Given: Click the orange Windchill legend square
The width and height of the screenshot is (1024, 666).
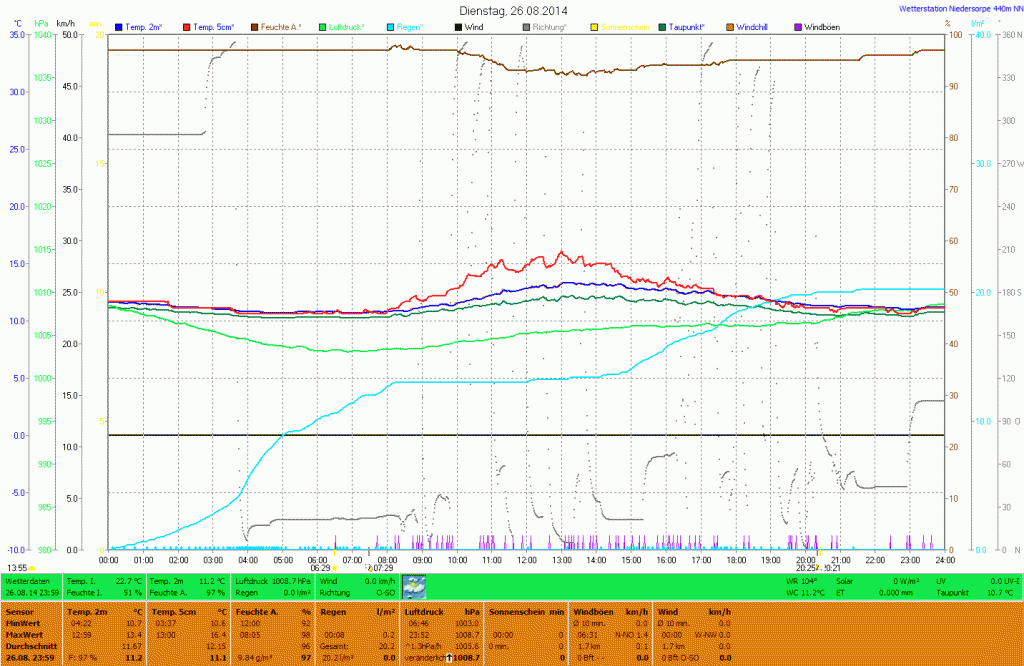Looking at the screenshot, I should point(730,26).
